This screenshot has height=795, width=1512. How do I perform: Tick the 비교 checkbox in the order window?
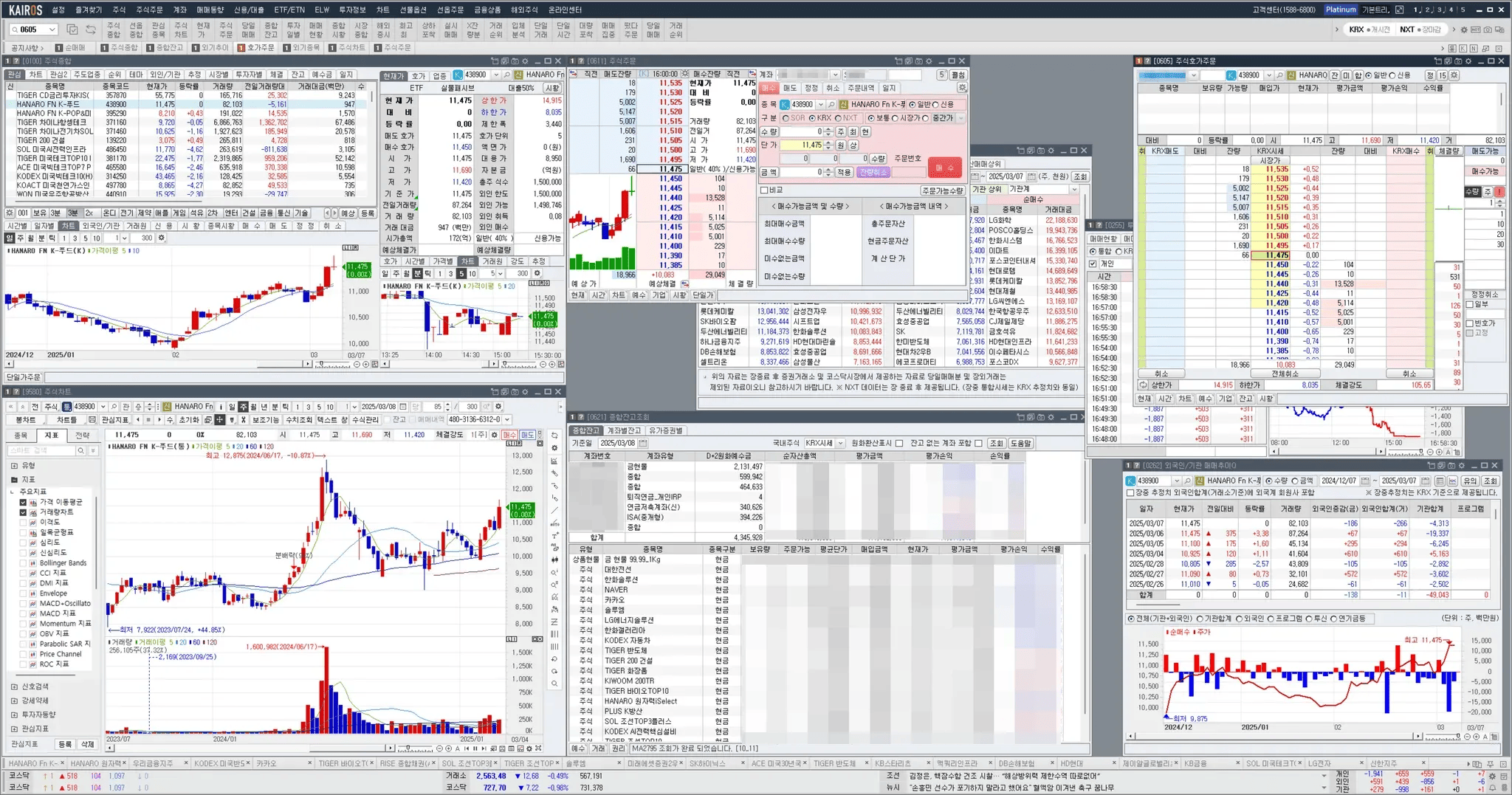pyautogui.click(x=765, y=190)
